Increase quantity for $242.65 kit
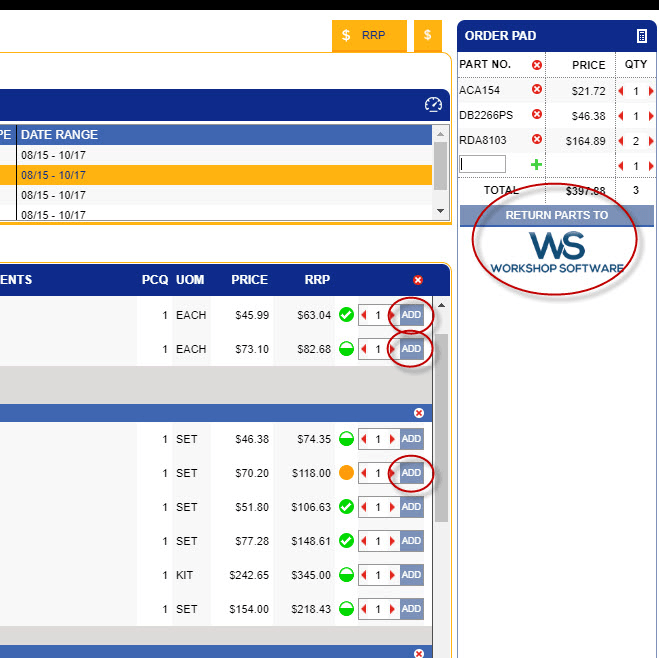 (x=392, y=575)
